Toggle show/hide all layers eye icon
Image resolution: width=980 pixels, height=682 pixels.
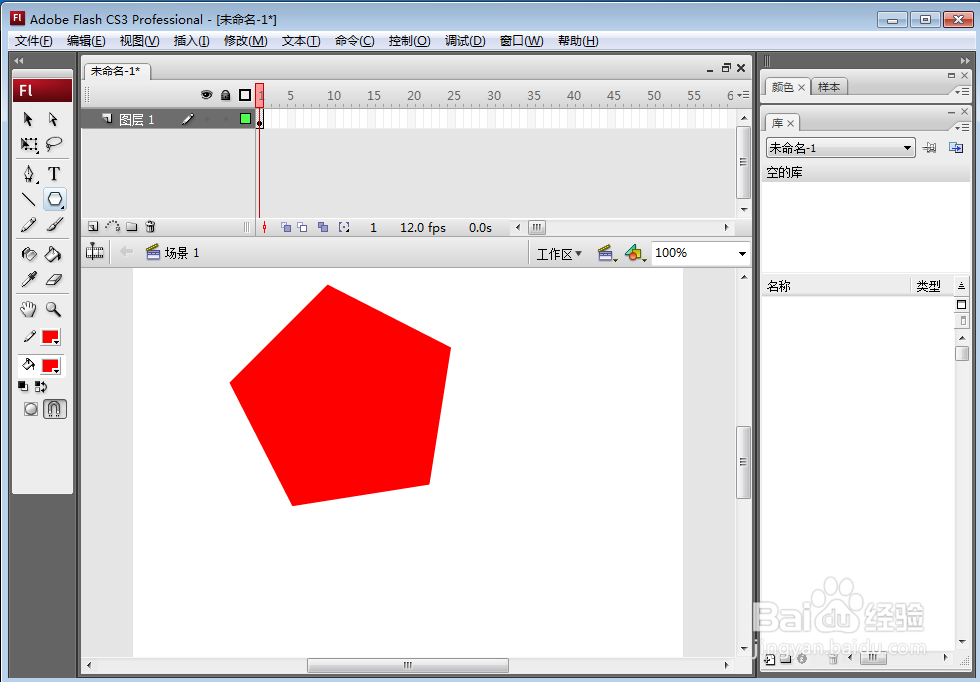pos(206,95)
